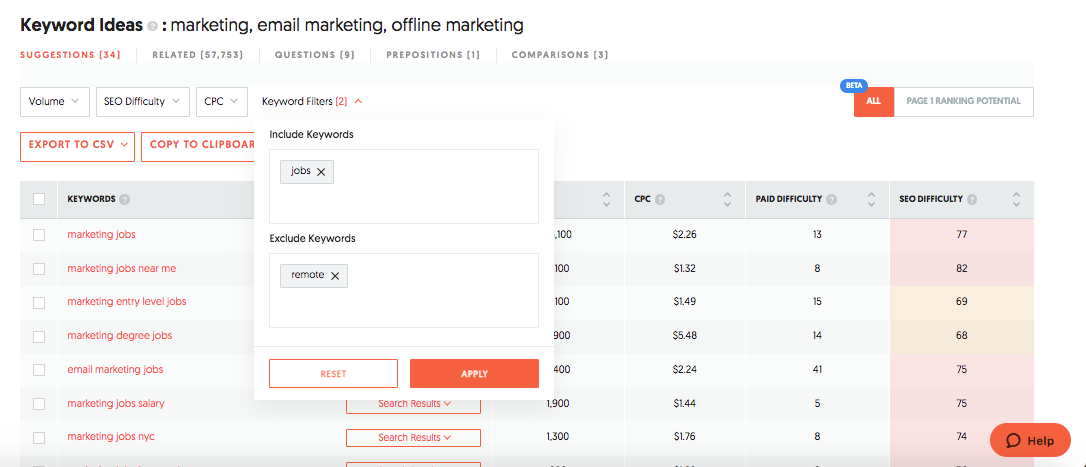Sort table by Paid Difficulty arrows
The height and width of the screenshot is (467, 1086).
coord(871,199)
